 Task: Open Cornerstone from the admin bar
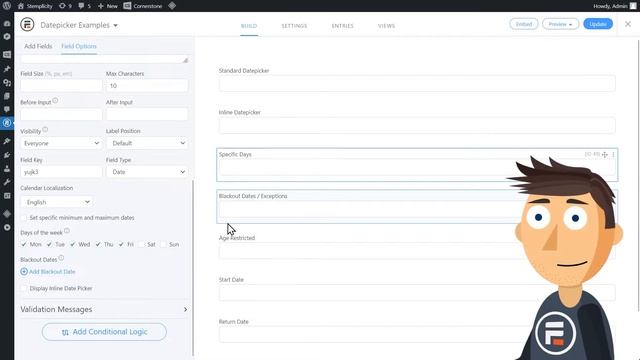143,6
